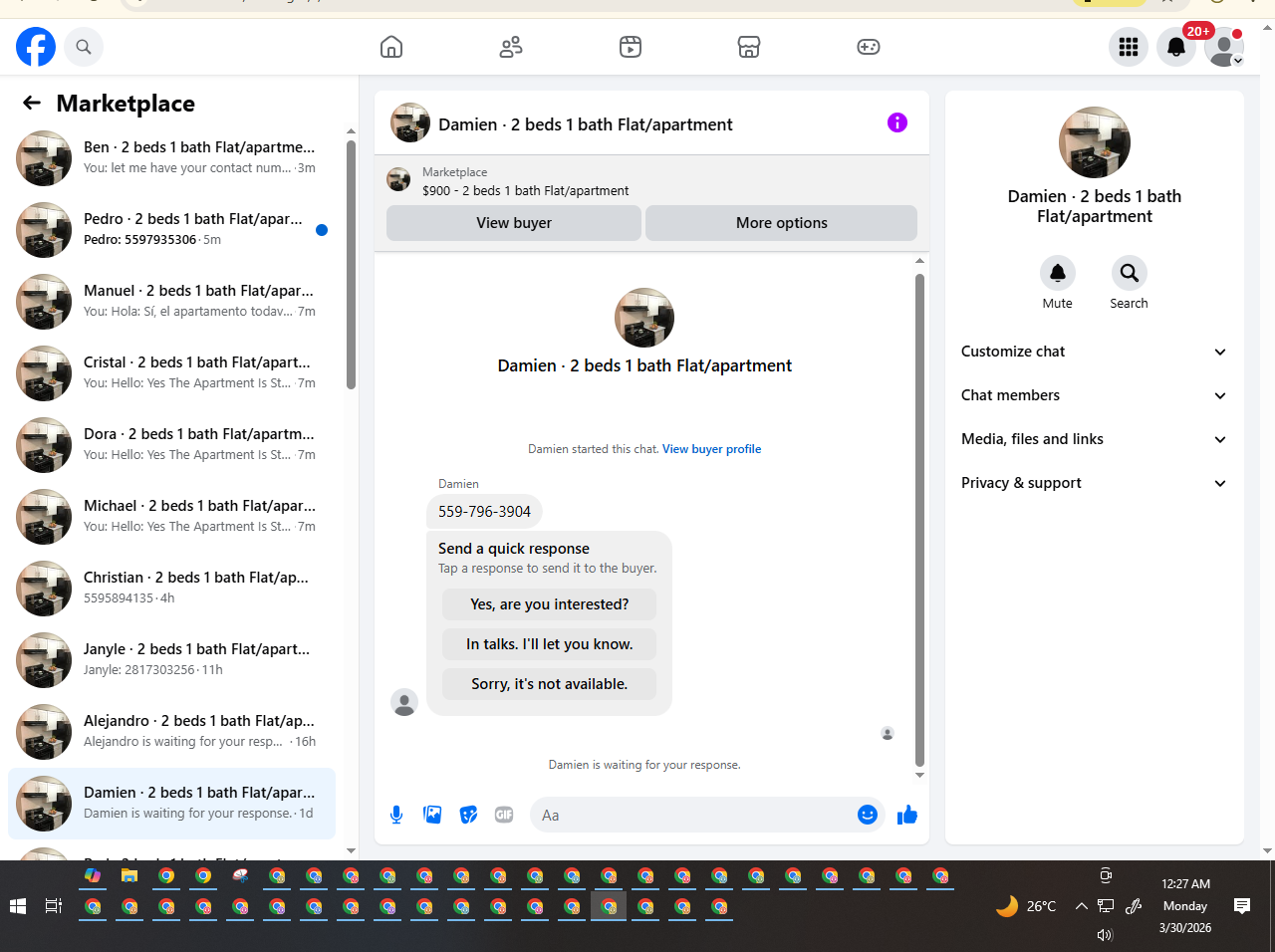Open File Explorer in taskbar
The image size is (1275, 952).
pyautogui.click(x=129, y=876)
